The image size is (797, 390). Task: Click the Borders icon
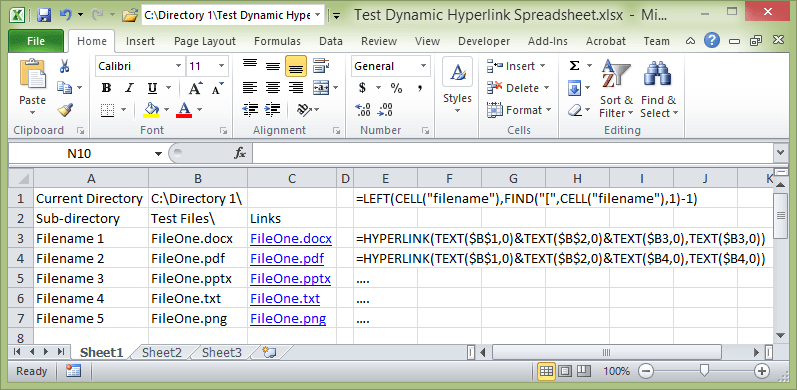click(107, 110)
